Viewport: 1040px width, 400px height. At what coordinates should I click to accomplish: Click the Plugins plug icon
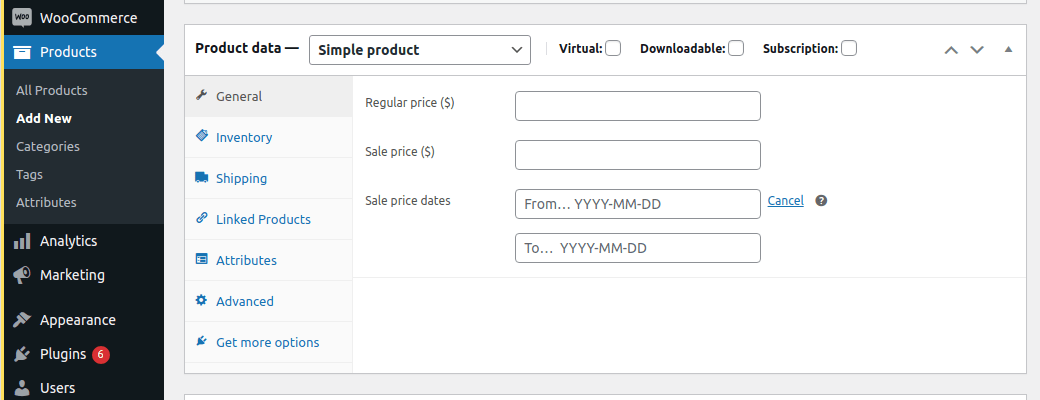point(22,354)
